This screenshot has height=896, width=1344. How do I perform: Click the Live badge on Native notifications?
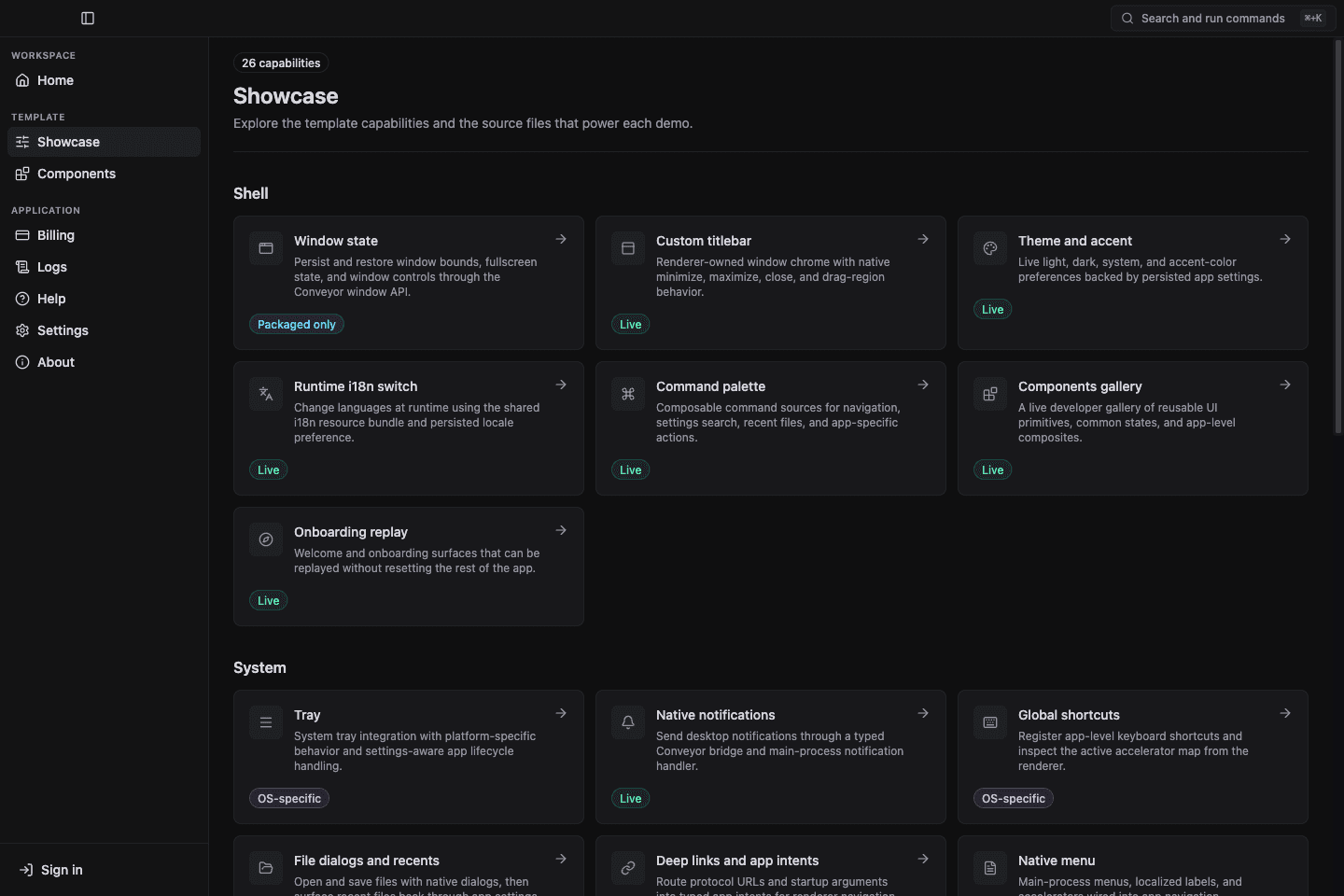[x=631, y=798]
